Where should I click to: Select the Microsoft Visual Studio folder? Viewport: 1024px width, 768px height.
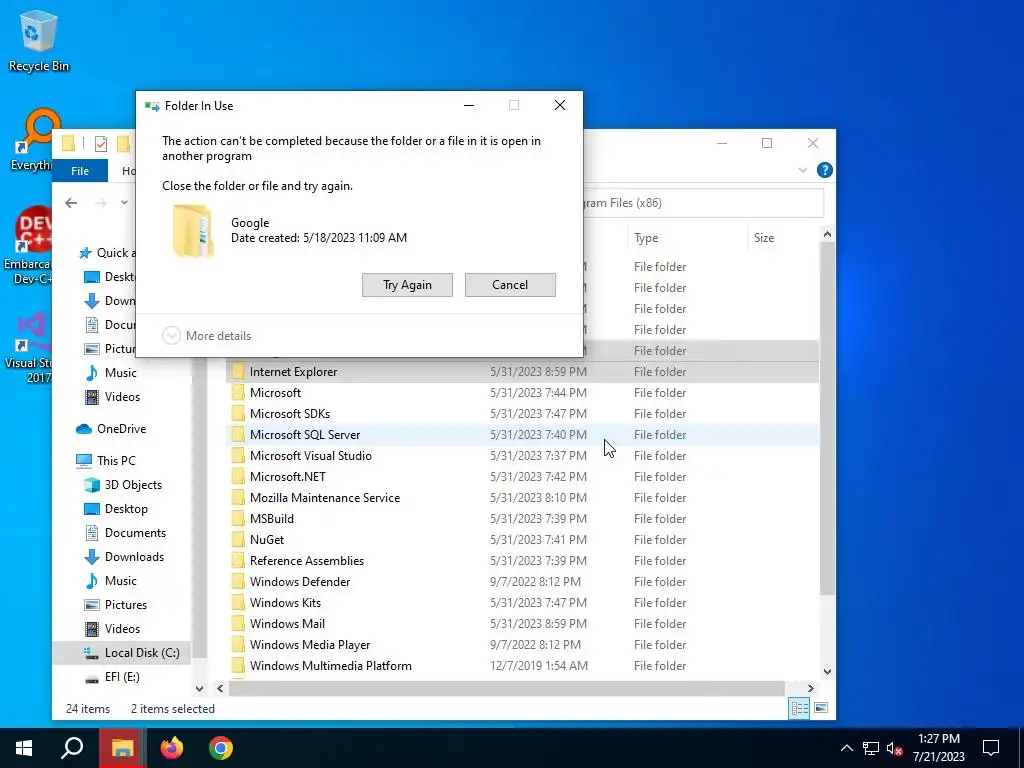tap(522, 455)
